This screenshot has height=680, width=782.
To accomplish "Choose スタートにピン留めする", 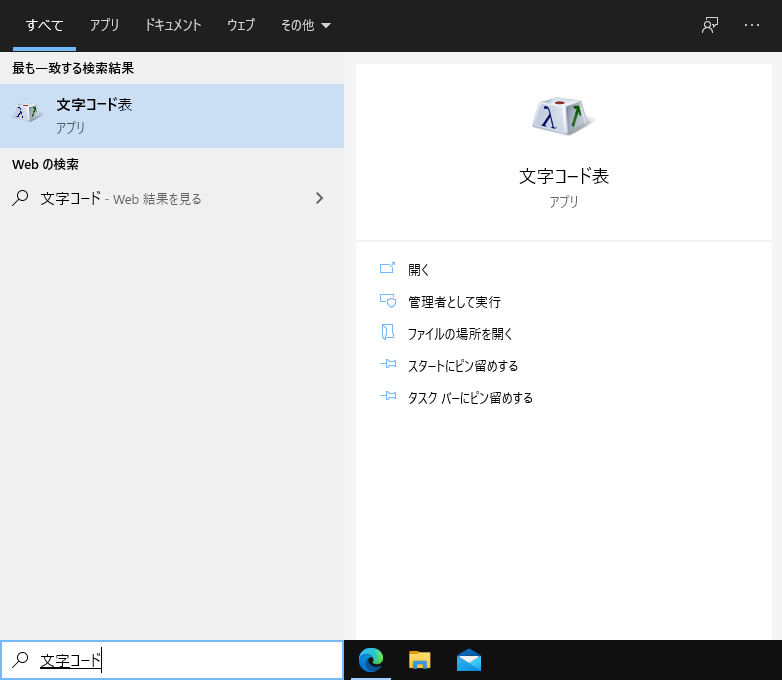I will point(463,366).
